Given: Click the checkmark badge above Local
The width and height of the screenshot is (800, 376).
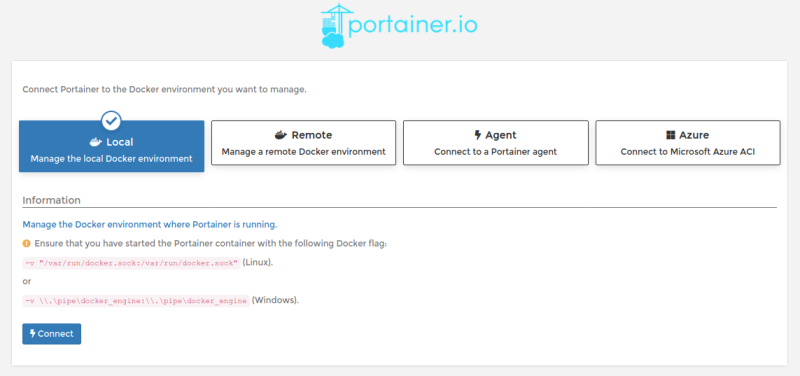Looking at the screenshot, I should (111, 121).
